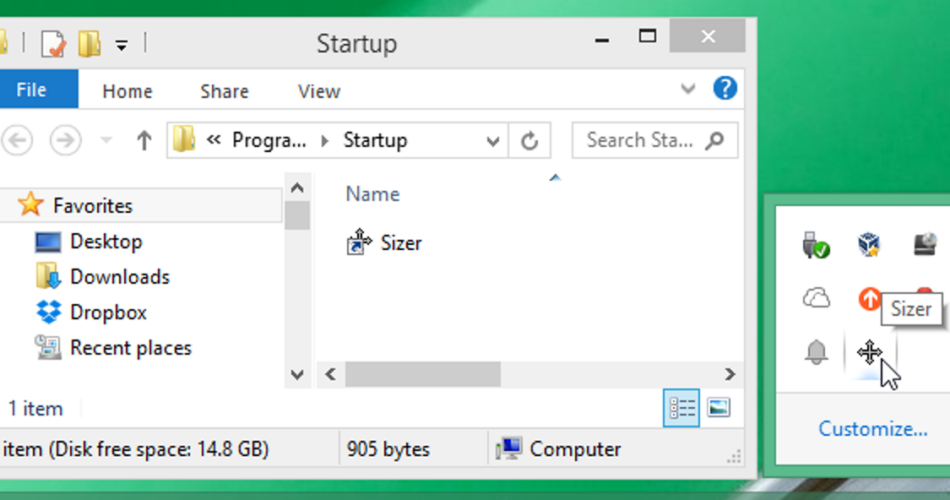Open the Customize Quick Access Toolbar dropdown

click(x=122, y=44)
